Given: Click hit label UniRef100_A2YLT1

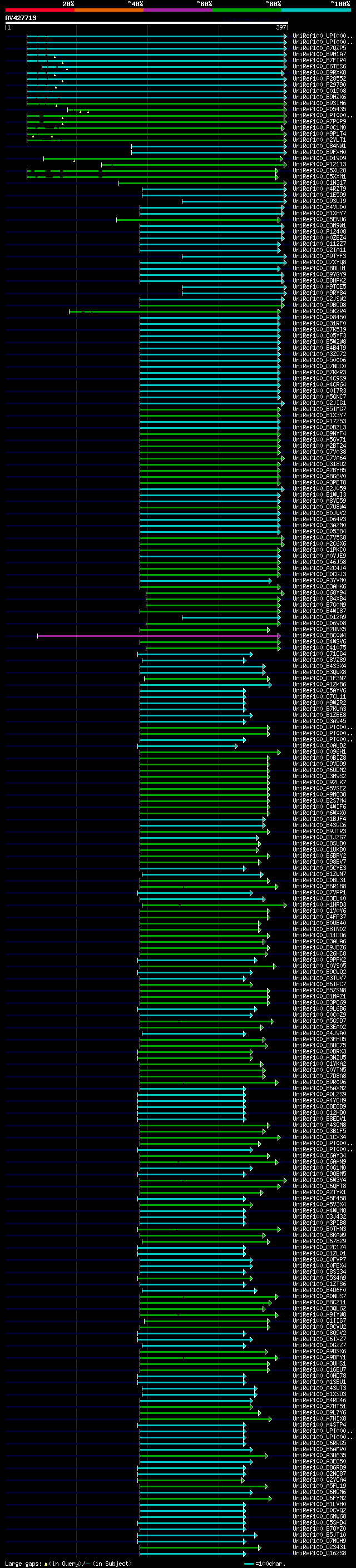Looking at the screenshot, I should 319,140.
